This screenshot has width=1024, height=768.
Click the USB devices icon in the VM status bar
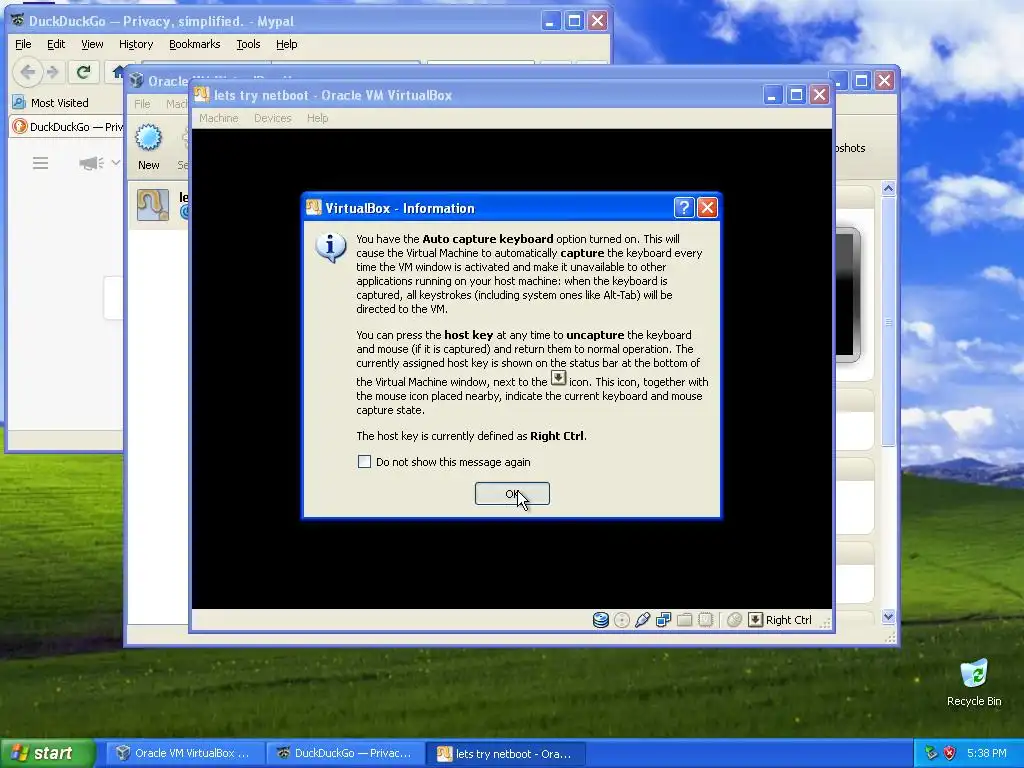[x=643, y=620]
